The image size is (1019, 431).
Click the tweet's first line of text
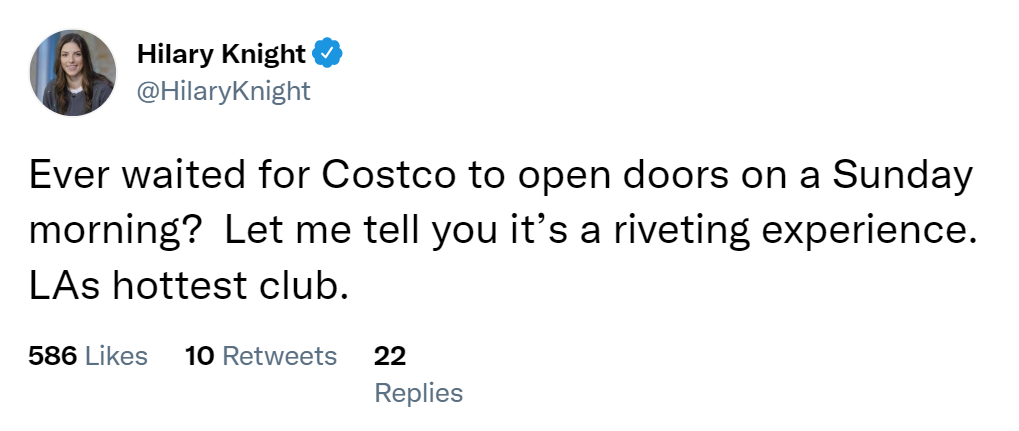(x=500, y=177)
